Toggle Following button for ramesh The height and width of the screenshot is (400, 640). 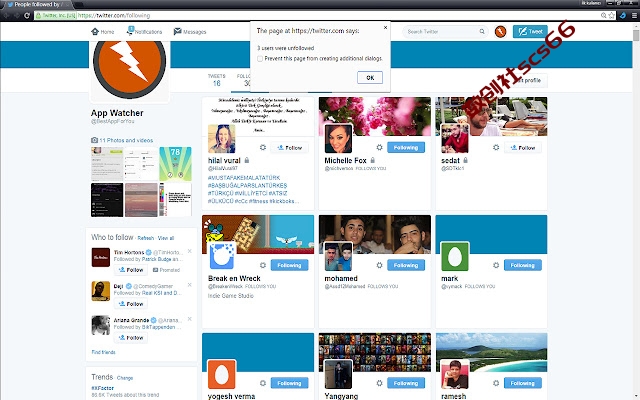click(523, 383)
